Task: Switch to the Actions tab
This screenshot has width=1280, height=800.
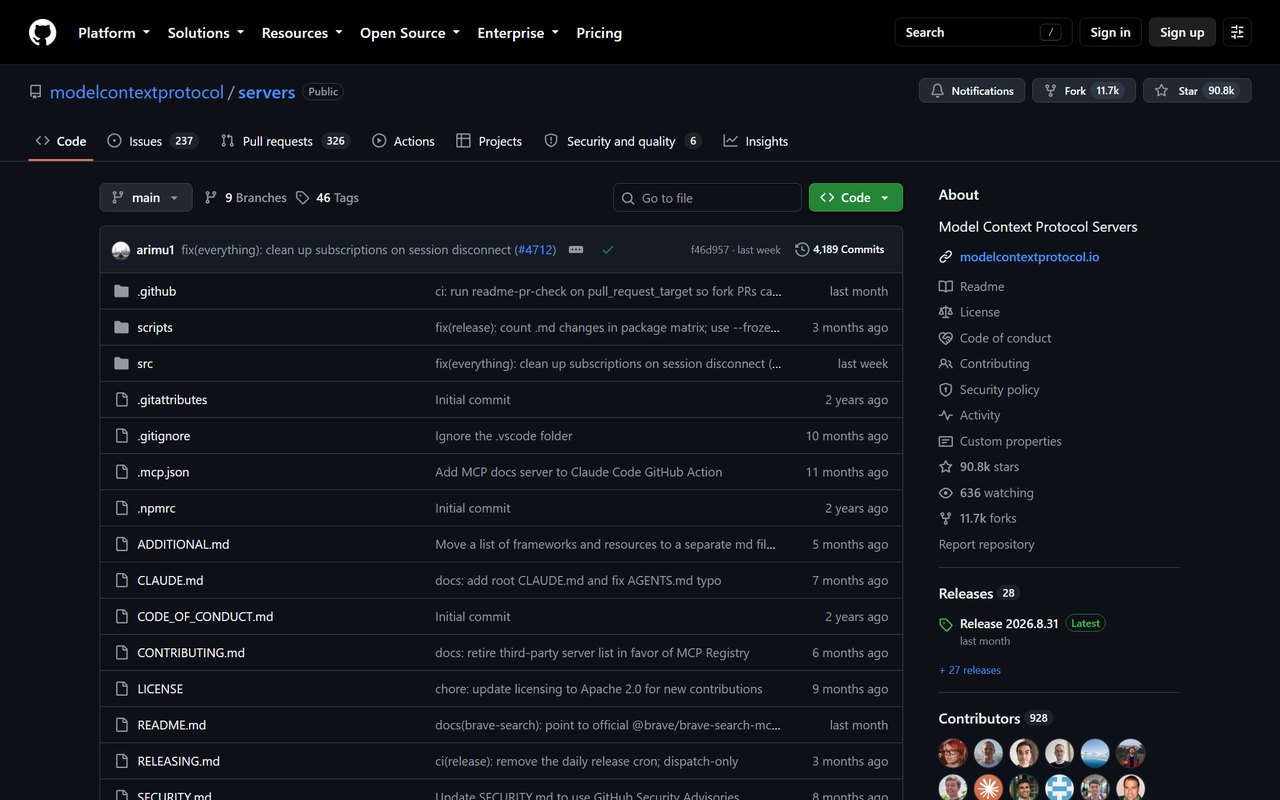Action: (403, 141)
